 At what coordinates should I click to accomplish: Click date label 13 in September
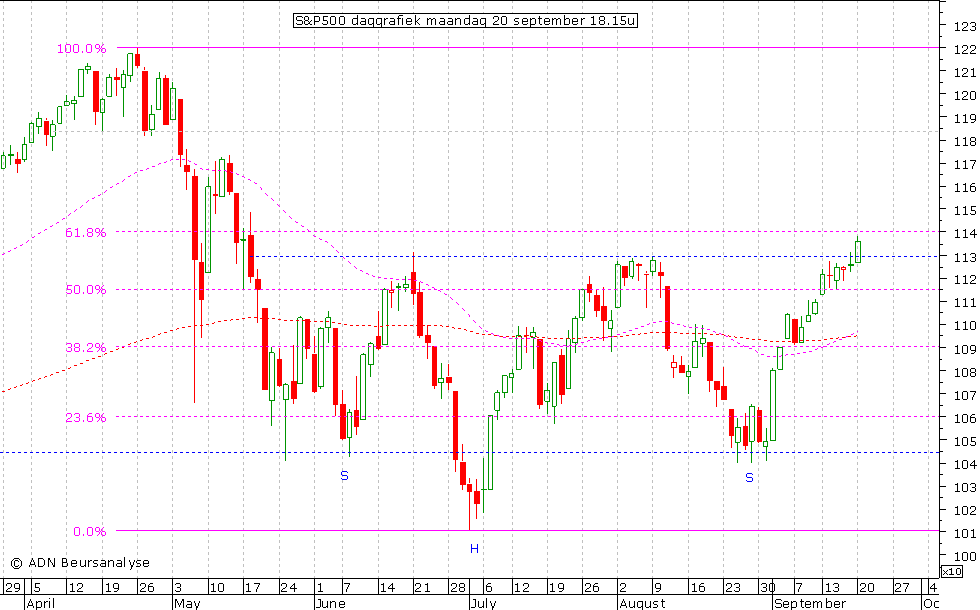coord(832,588)
